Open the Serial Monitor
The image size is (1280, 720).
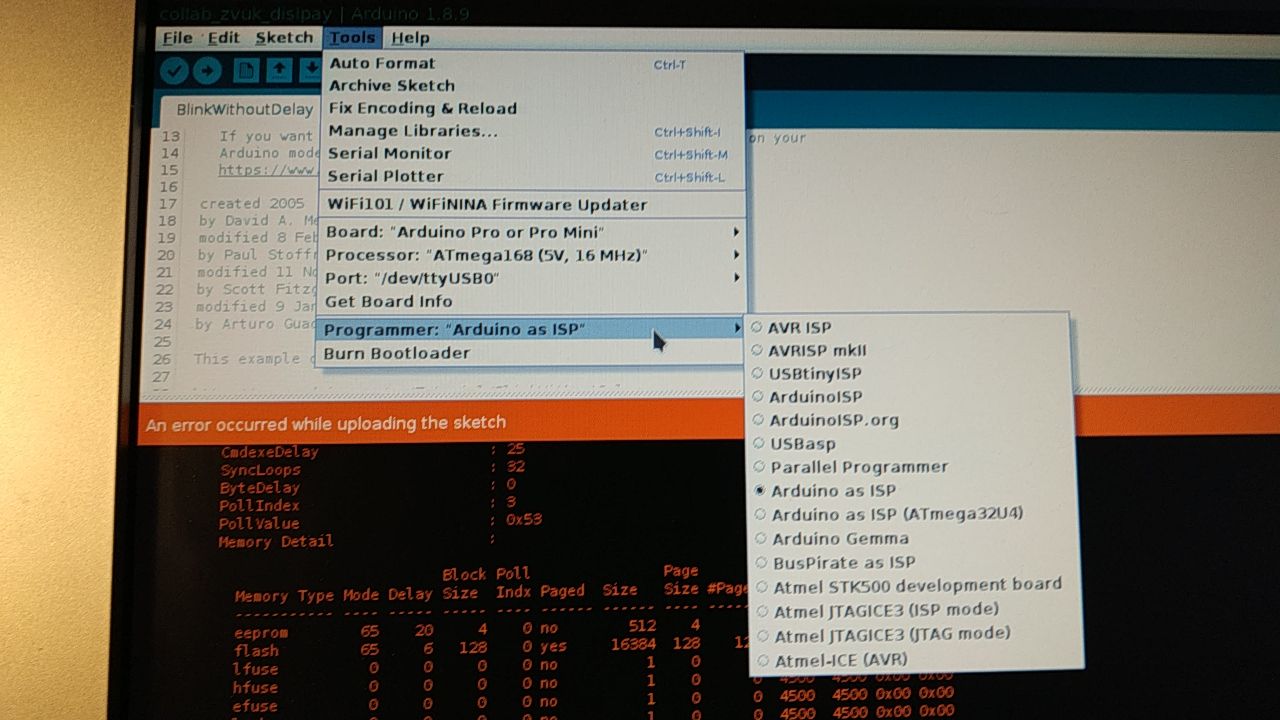tap(531, 153)
